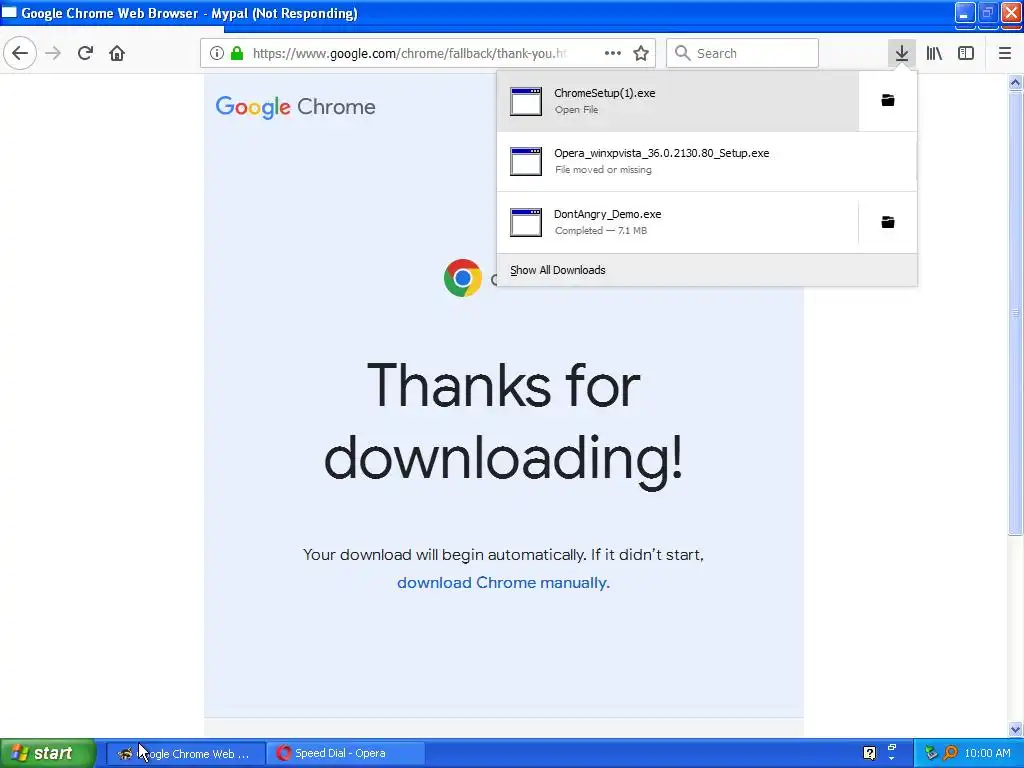
Task: Open containing folder for DontAngry_Demo.exe
Action: point(888,222)
